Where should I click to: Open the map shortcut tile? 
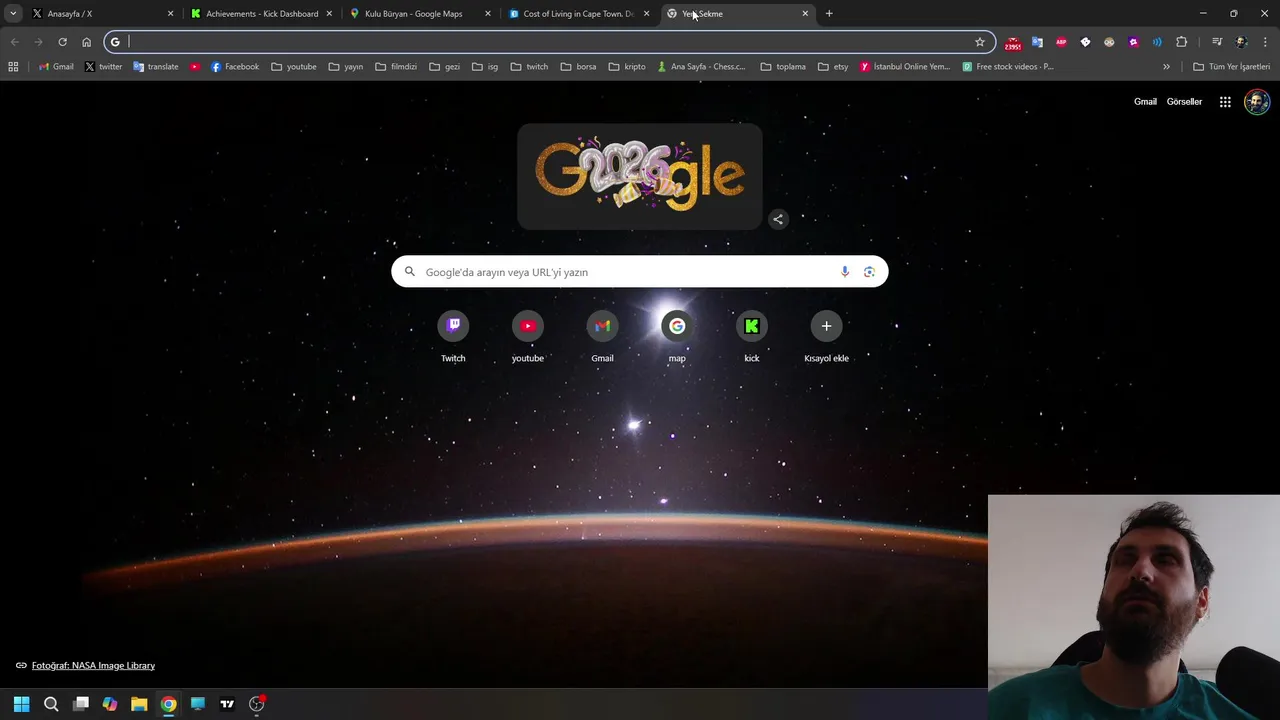coord(677,337)
